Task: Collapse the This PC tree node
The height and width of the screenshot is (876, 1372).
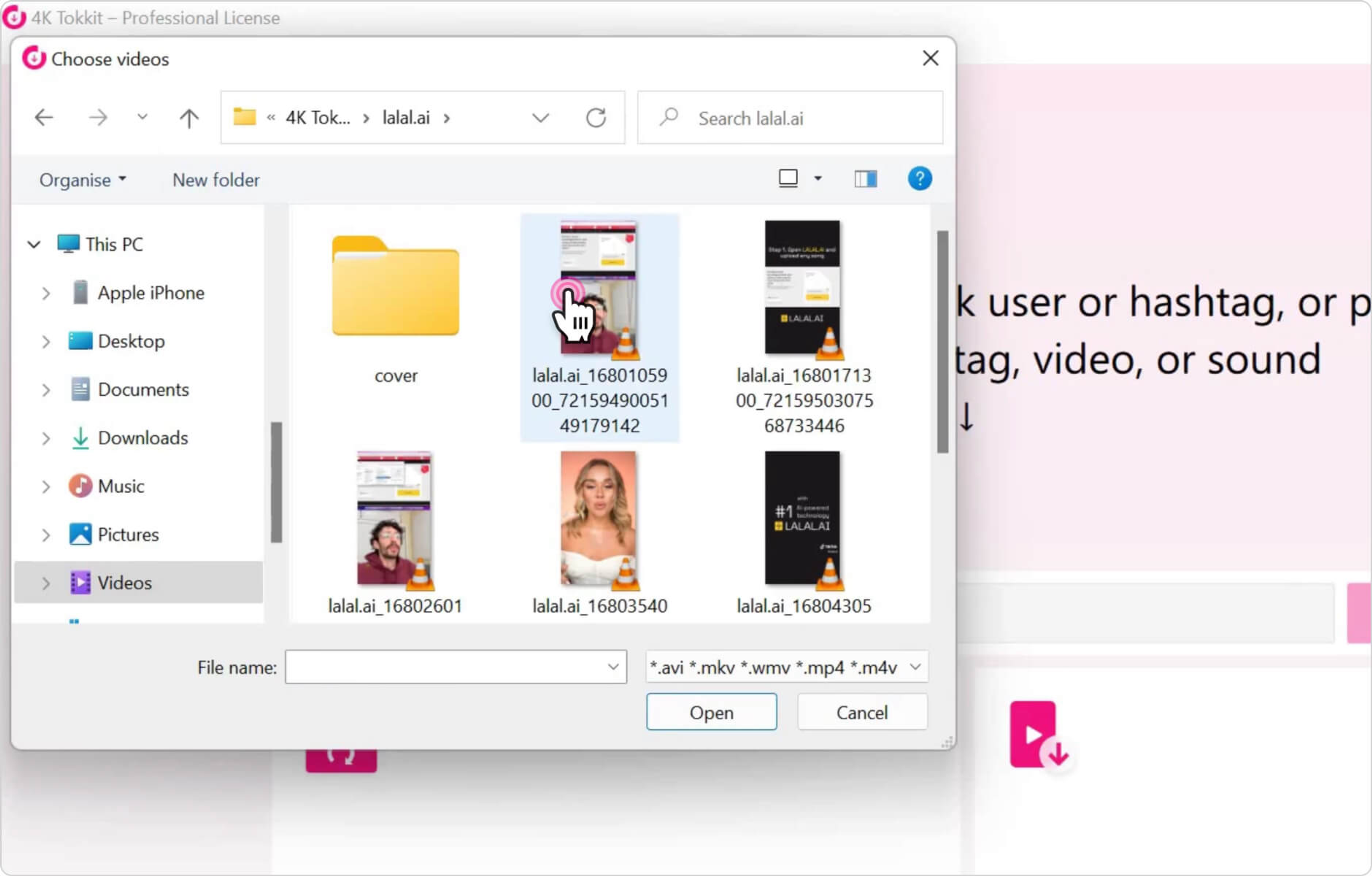Action: coord(34,244)
